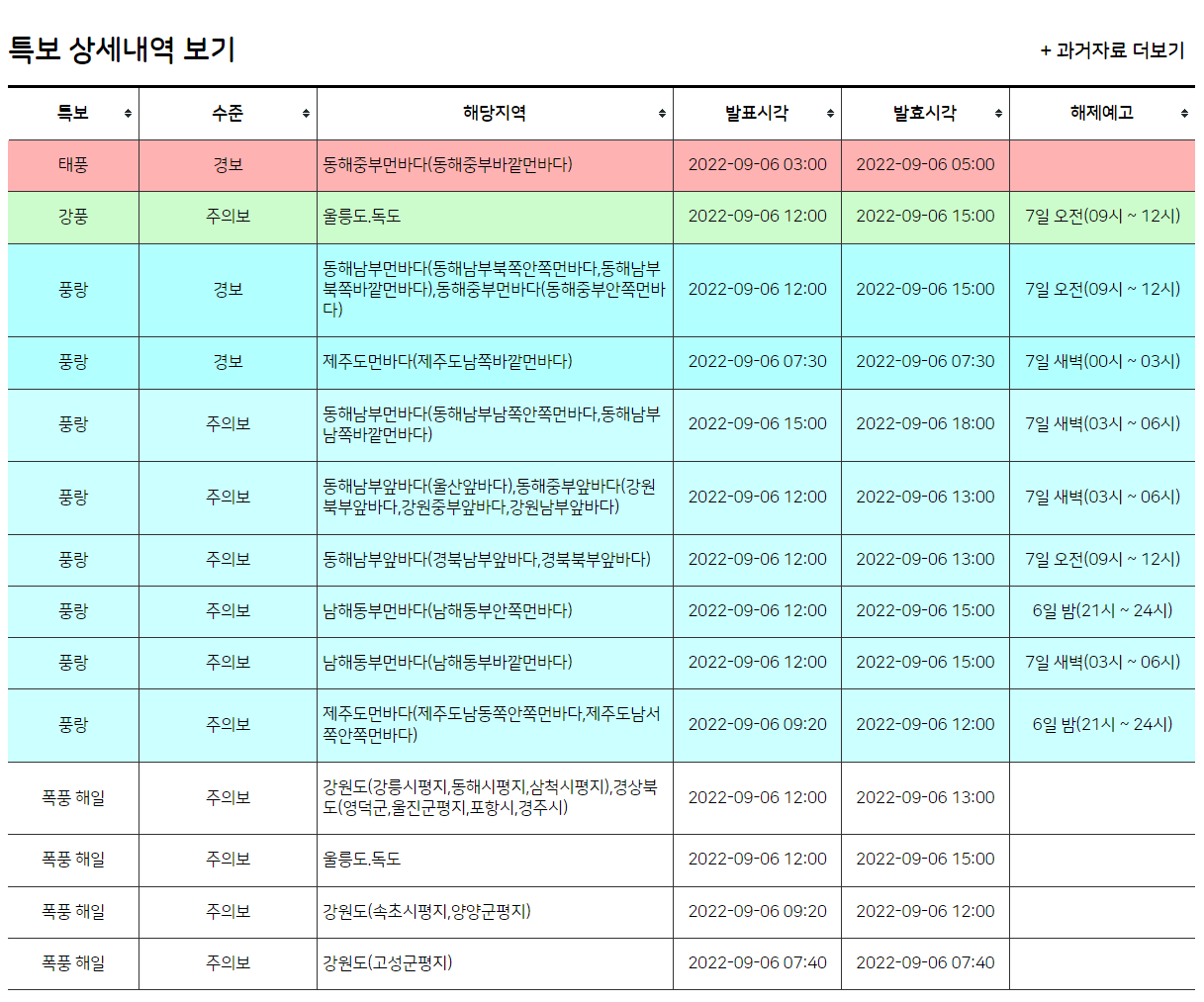Click the 2022-09-06 05:00 effective time
Image resolution: width=1204 pixels, height=1002 pixels.
pyautogui.click(x=925, y=165)
